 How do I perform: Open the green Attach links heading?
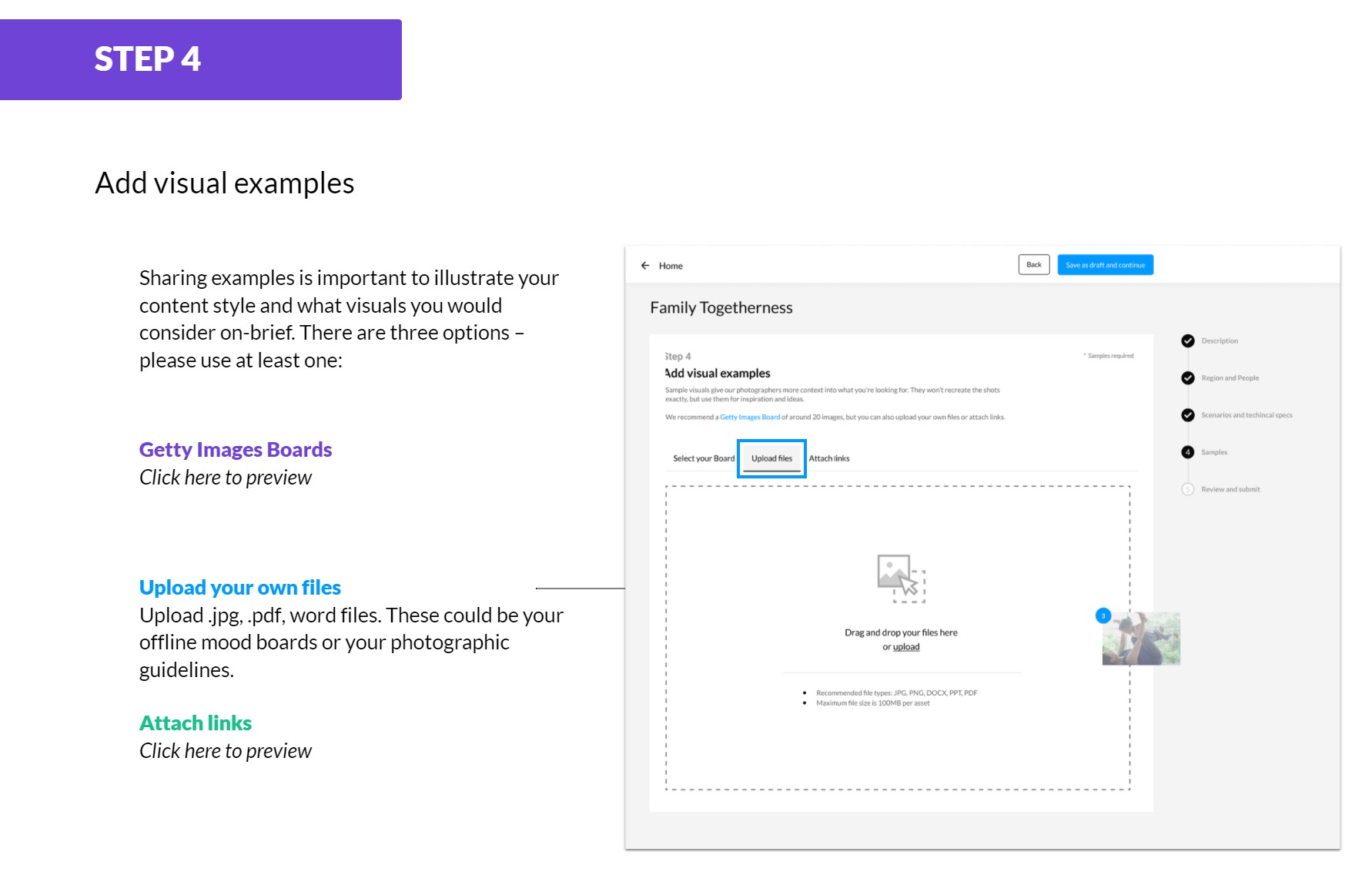(x=196, y=723)
